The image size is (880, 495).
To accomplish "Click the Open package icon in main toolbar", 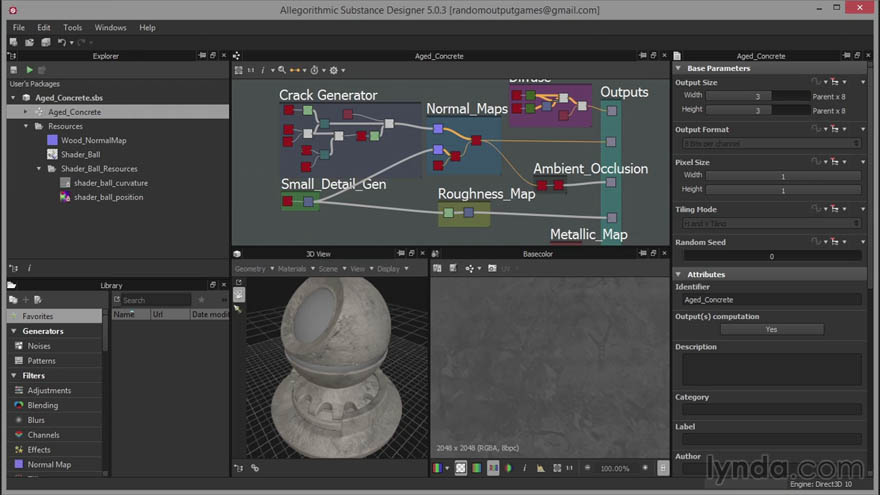I will (29, 42).
